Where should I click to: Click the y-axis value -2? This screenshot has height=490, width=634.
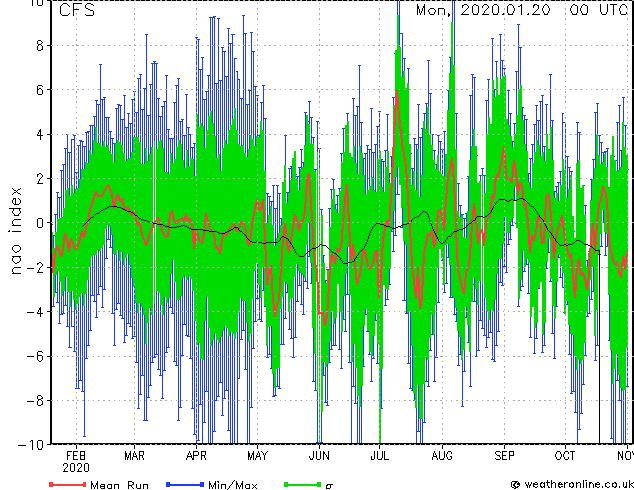tap(35, 267)
